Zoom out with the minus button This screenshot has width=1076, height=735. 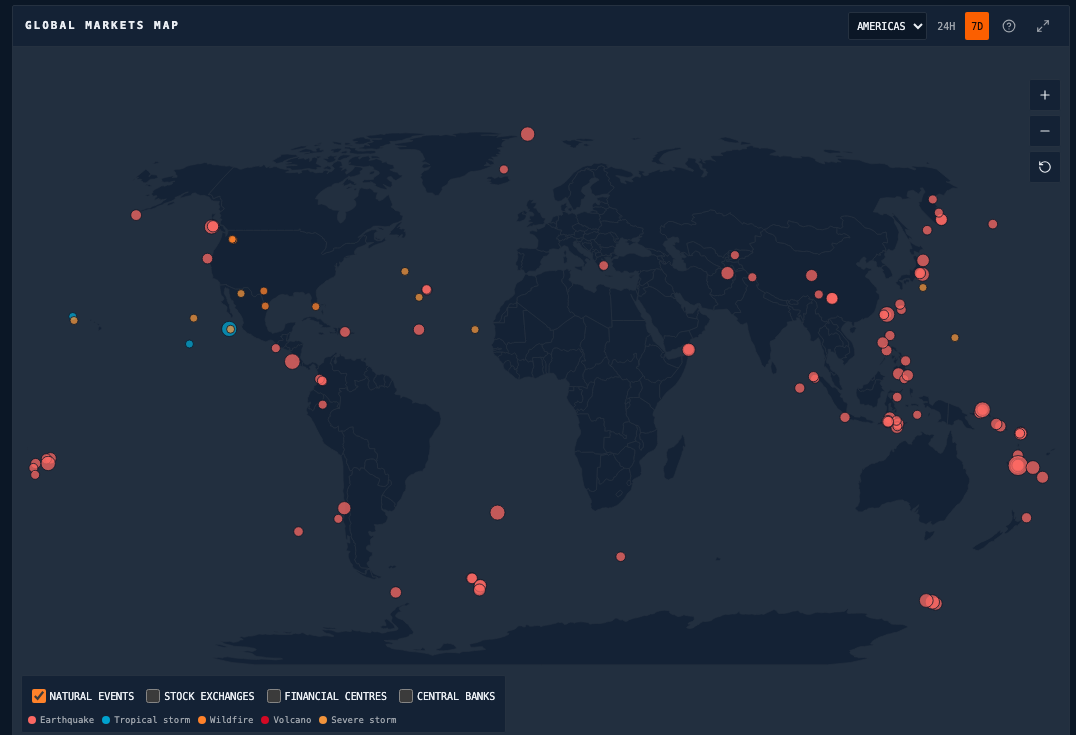point(1044,131)
